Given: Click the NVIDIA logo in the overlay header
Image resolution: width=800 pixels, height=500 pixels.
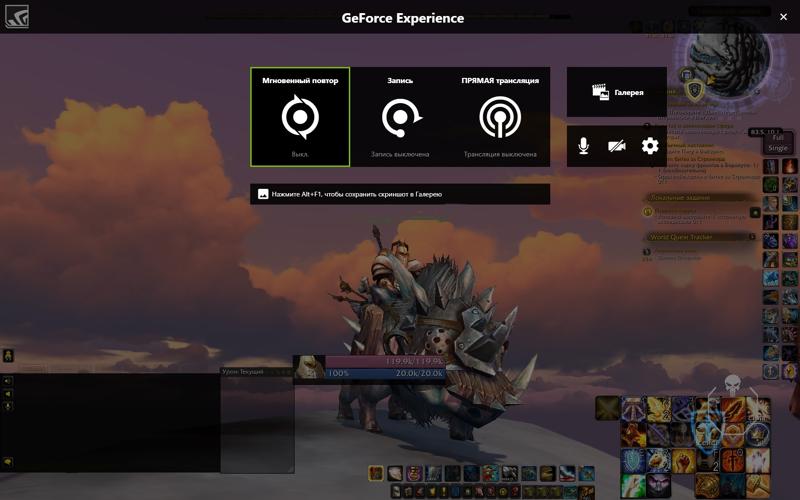Looking at the screenshot, I should coord(16,16).
